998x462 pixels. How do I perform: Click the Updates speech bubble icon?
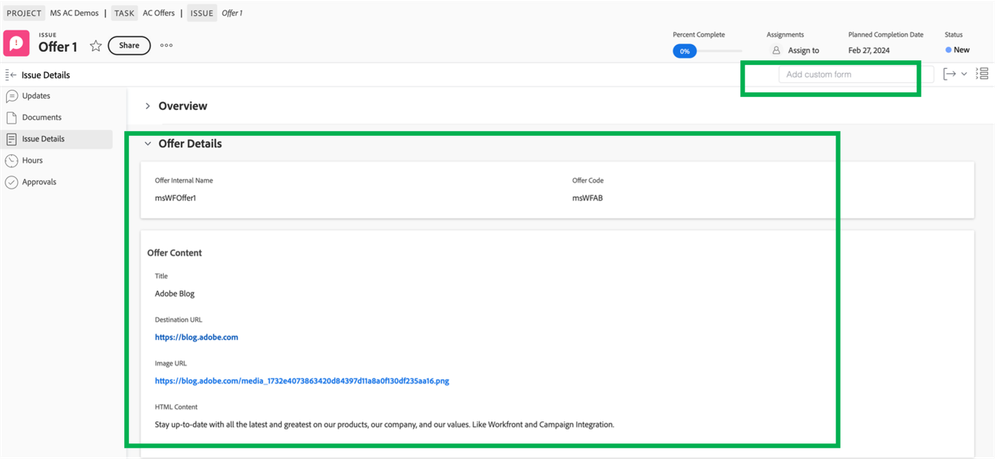click(12, 96)
